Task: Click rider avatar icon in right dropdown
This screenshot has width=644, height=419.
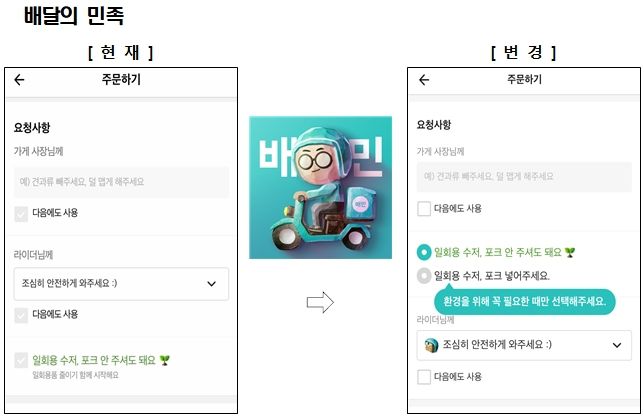Action: click(x=431, y=345)
